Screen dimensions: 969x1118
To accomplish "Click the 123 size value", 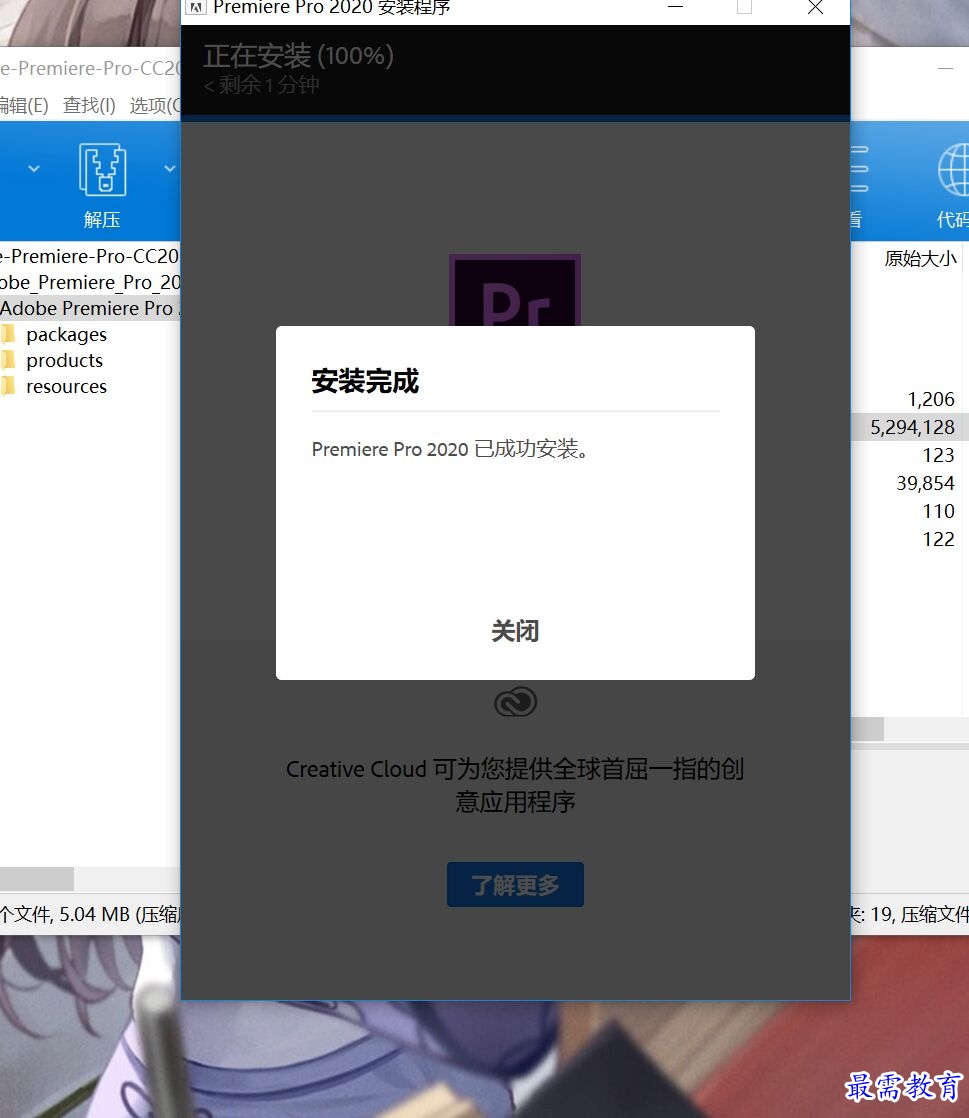I will click(938, 455).
